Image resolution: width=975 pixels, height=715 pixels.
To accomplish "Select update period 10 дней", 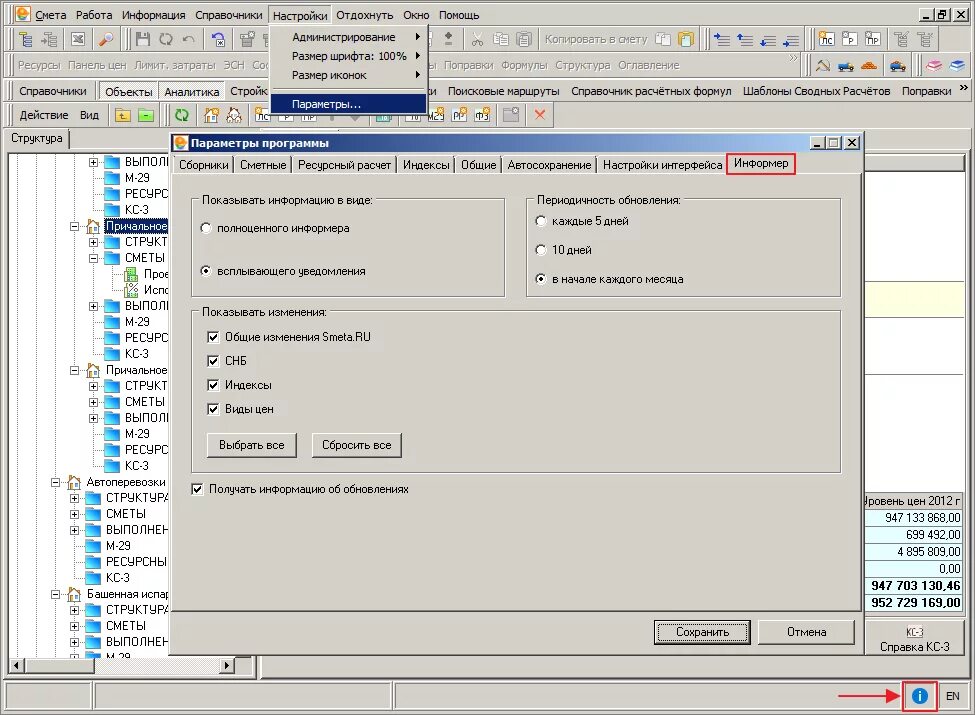I will (x=541, y=250).
